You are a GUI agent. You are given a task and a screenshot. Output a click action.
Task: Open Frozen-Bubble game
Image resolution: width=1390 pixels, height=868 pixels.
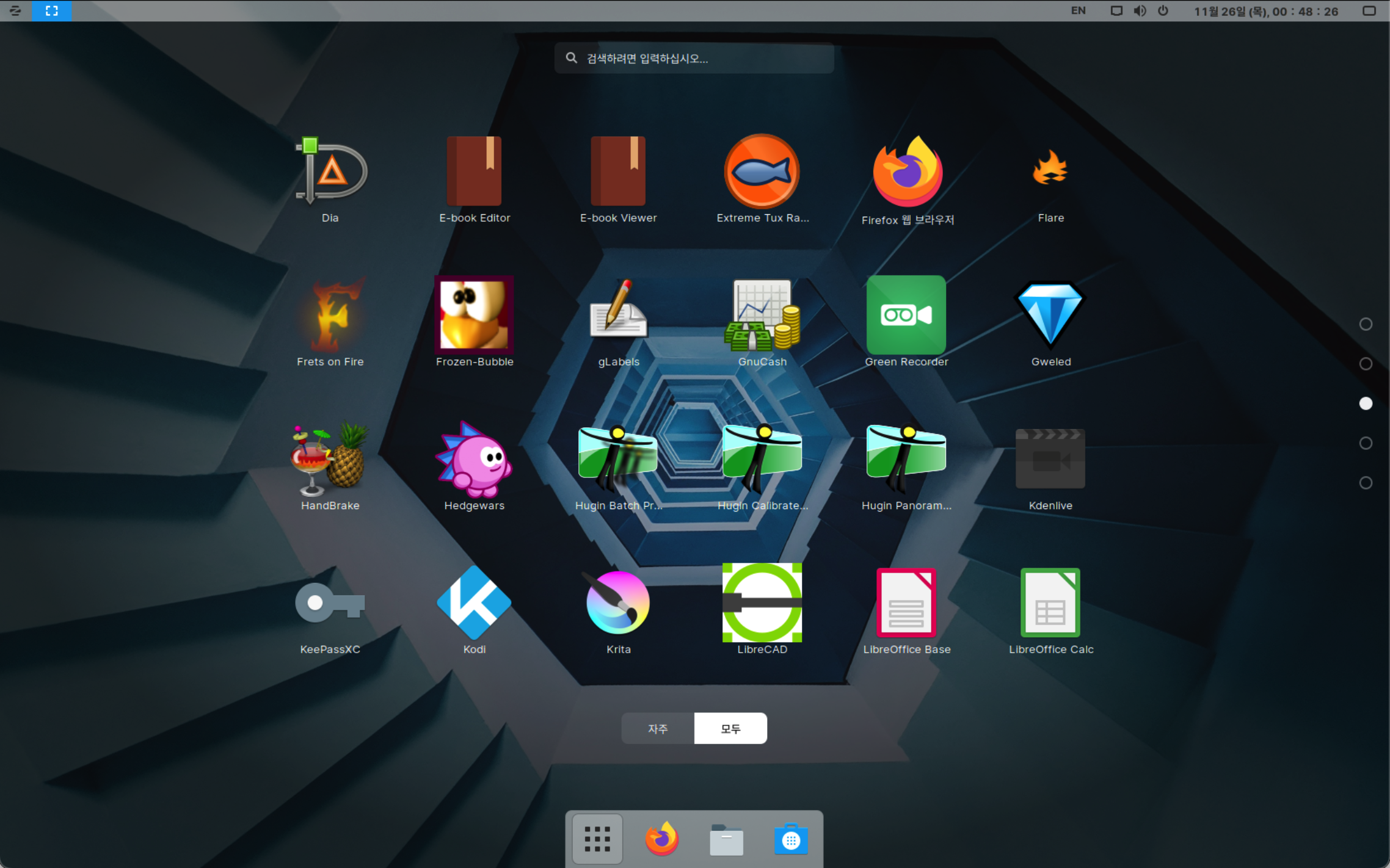click(475, 323)
